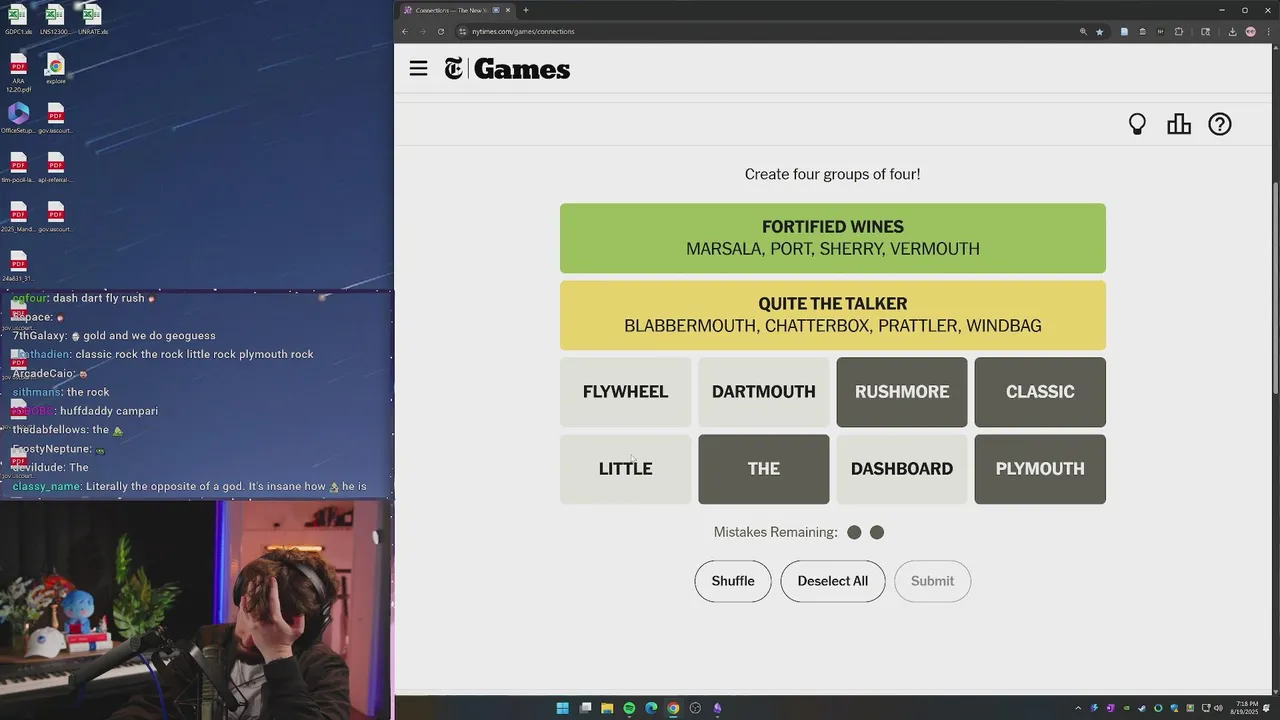Select apl-referral PDF on desktop

[55, 168]
